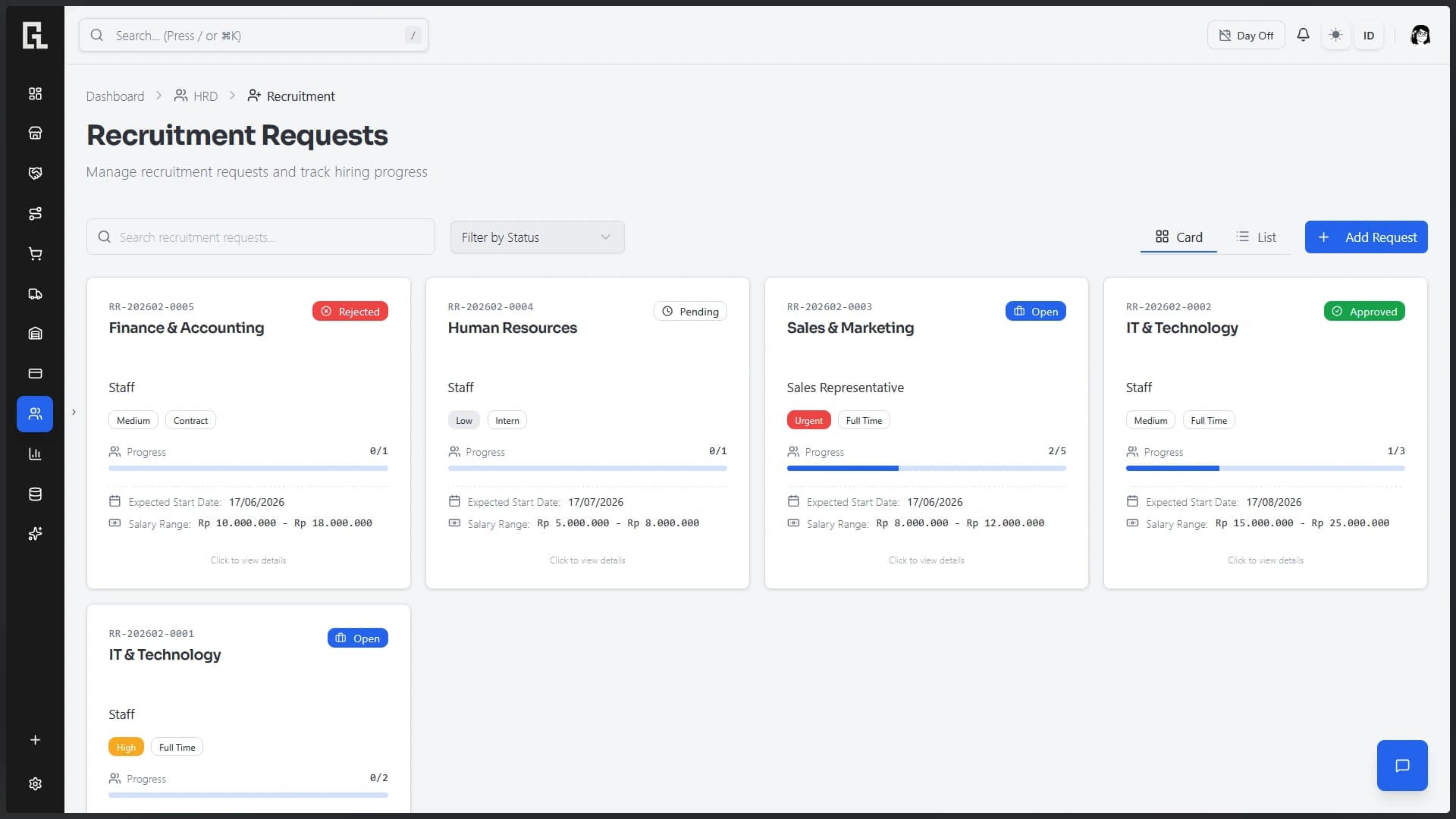Click the Rejected badge on Finance & Accounting
The height and width of the screenshot is (819, 1456).
click(x=350, y=312)
